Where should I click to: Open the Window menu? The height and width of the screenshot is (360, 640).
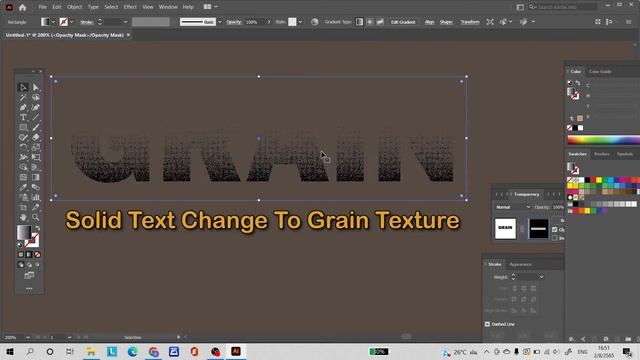pos(168,7)
